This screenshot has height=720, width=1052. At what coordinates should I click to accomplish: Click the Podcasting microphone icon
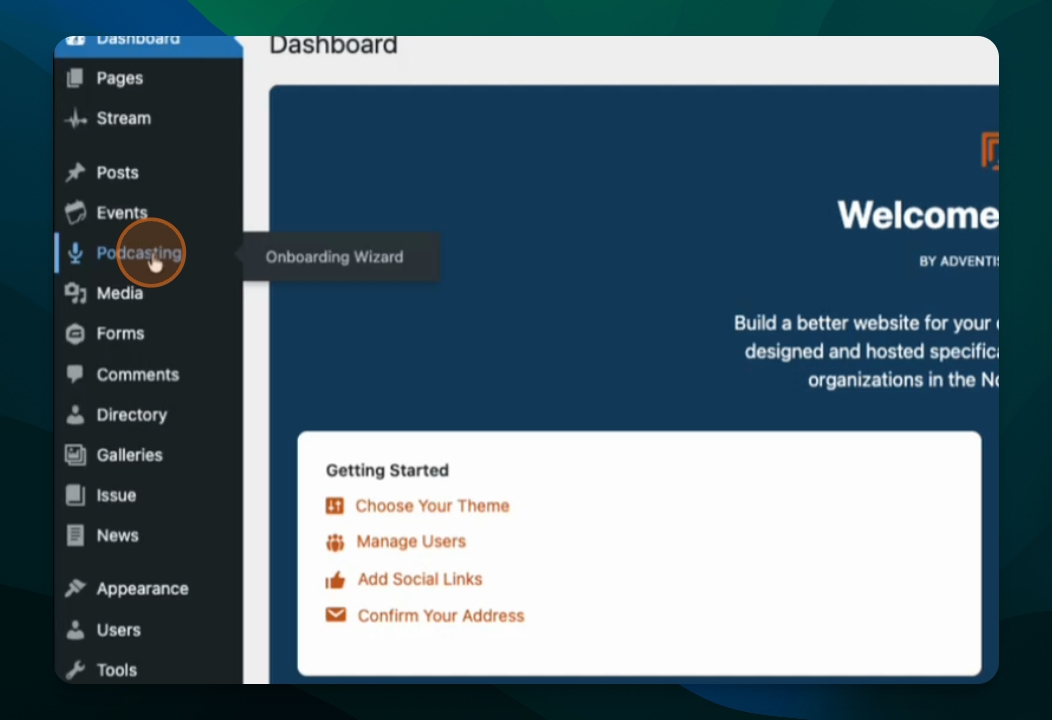point(75,253)
